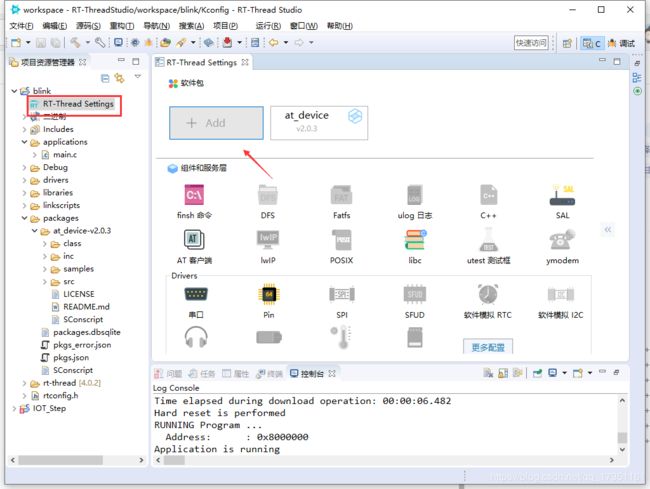Select the AT client component icon
Viewport: 650px width, 489px height.
pos(194,240)
